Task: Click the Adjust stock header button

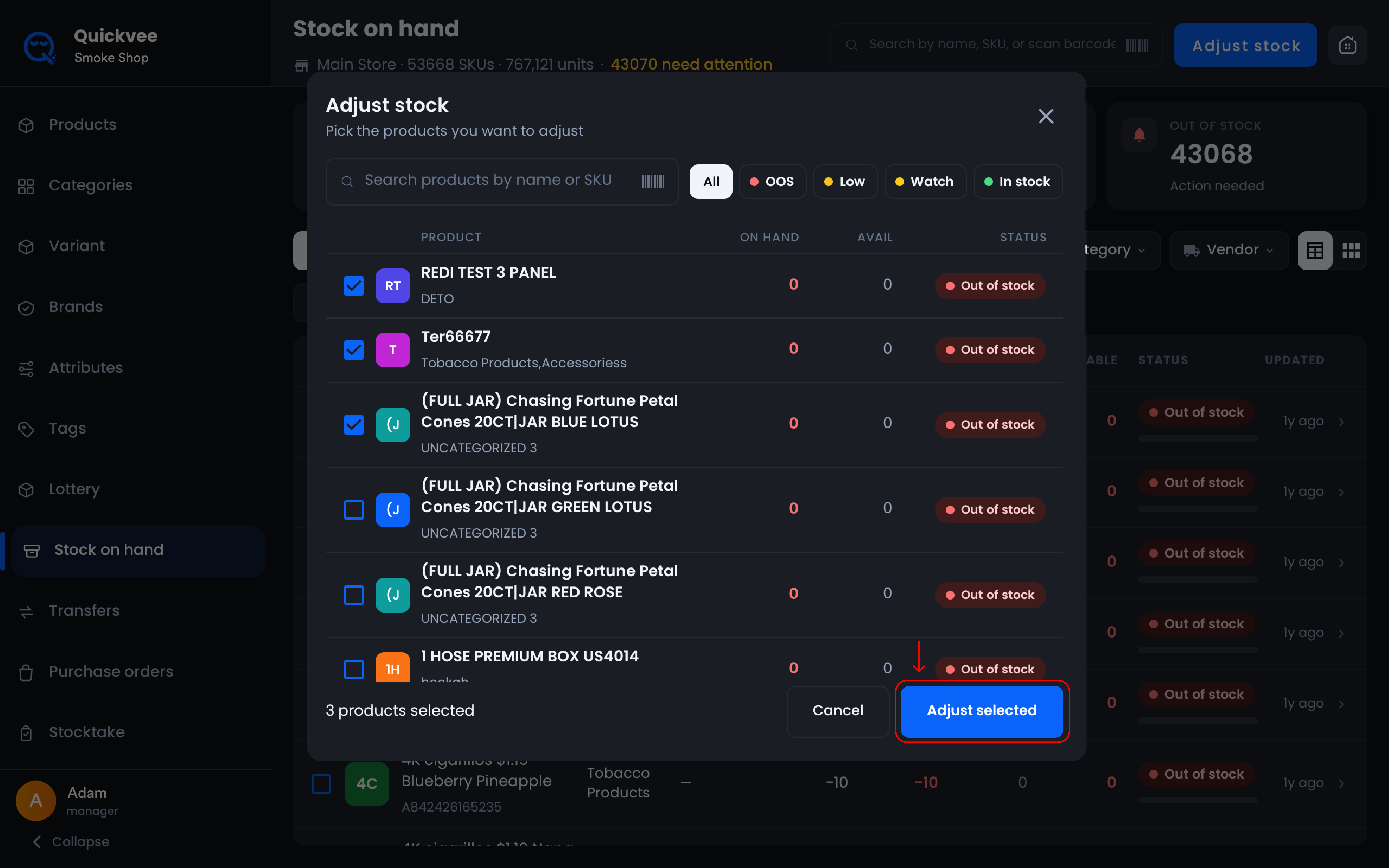Action: pos(1245,45)
